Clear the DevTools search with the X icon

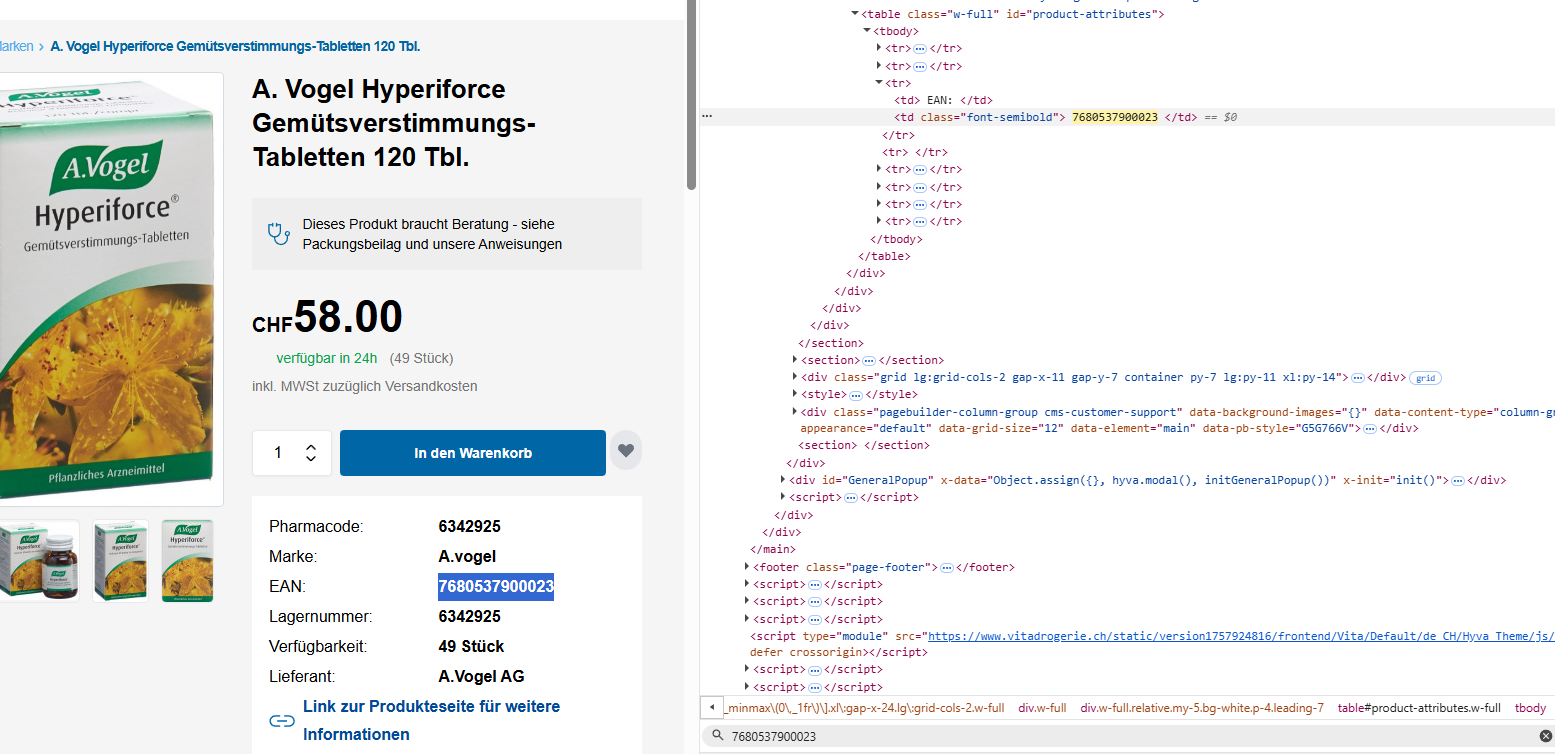[1545, 737]
